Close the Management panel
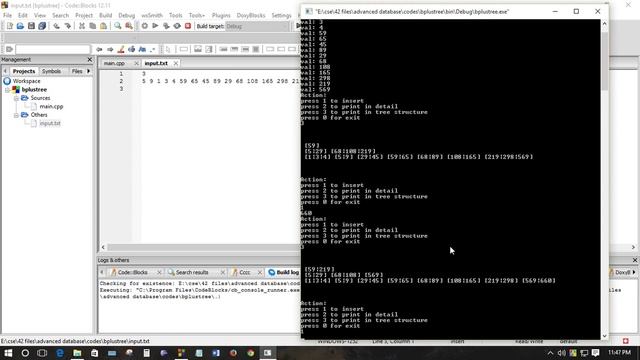 (90, 60)
